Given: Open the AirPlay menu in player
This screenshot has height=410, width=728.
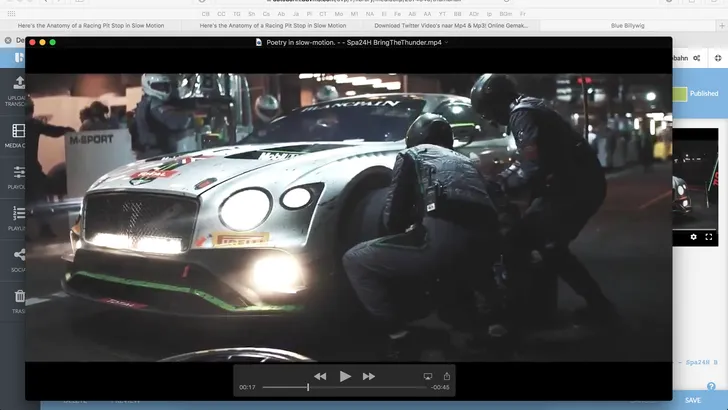Looking at the screenshot, I should point(428,376).
